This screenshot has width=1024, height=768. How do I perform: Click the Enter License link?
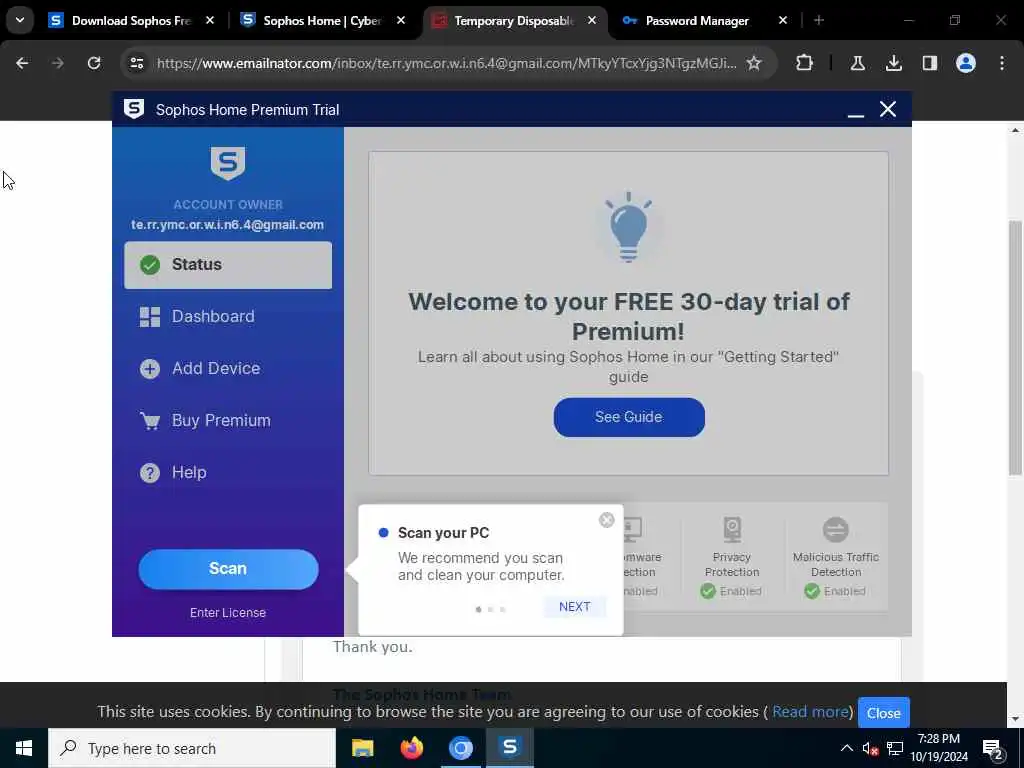(228, 613)
